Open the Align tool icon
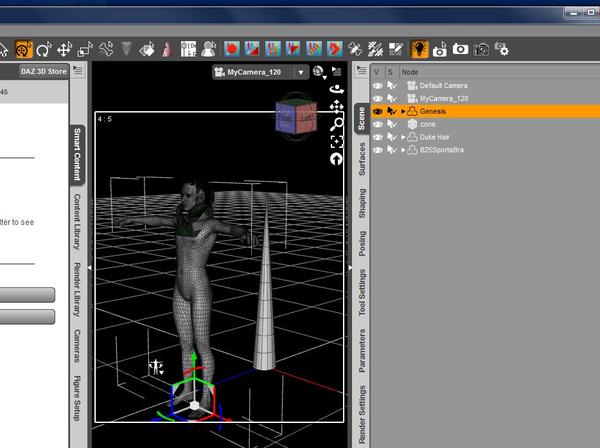 point(188,49)
